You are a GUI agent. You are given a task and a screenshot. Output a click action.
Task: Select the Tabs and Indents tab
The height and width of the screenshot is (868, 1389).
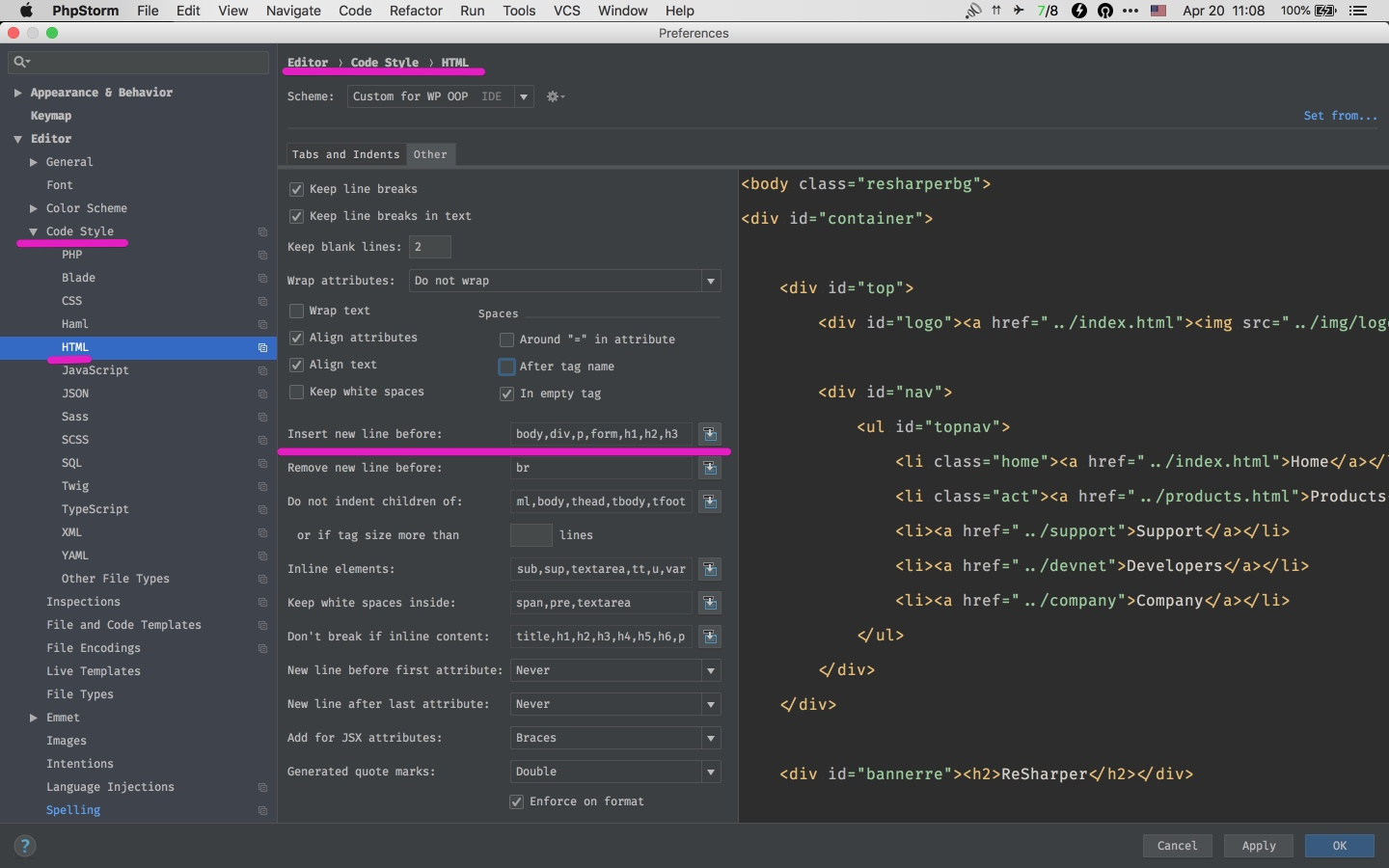[x=345, y=154]
